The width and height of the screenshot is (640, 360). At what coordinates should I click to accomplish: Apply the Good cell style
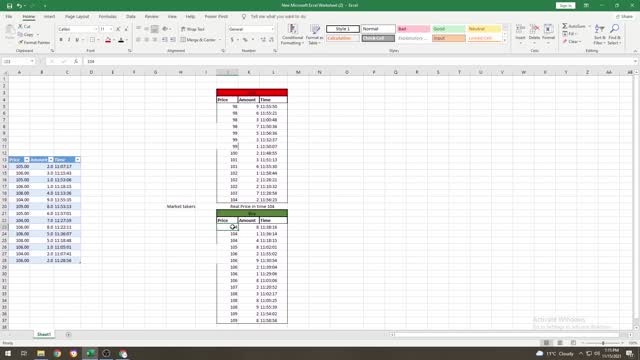click(x=448, y=29)
